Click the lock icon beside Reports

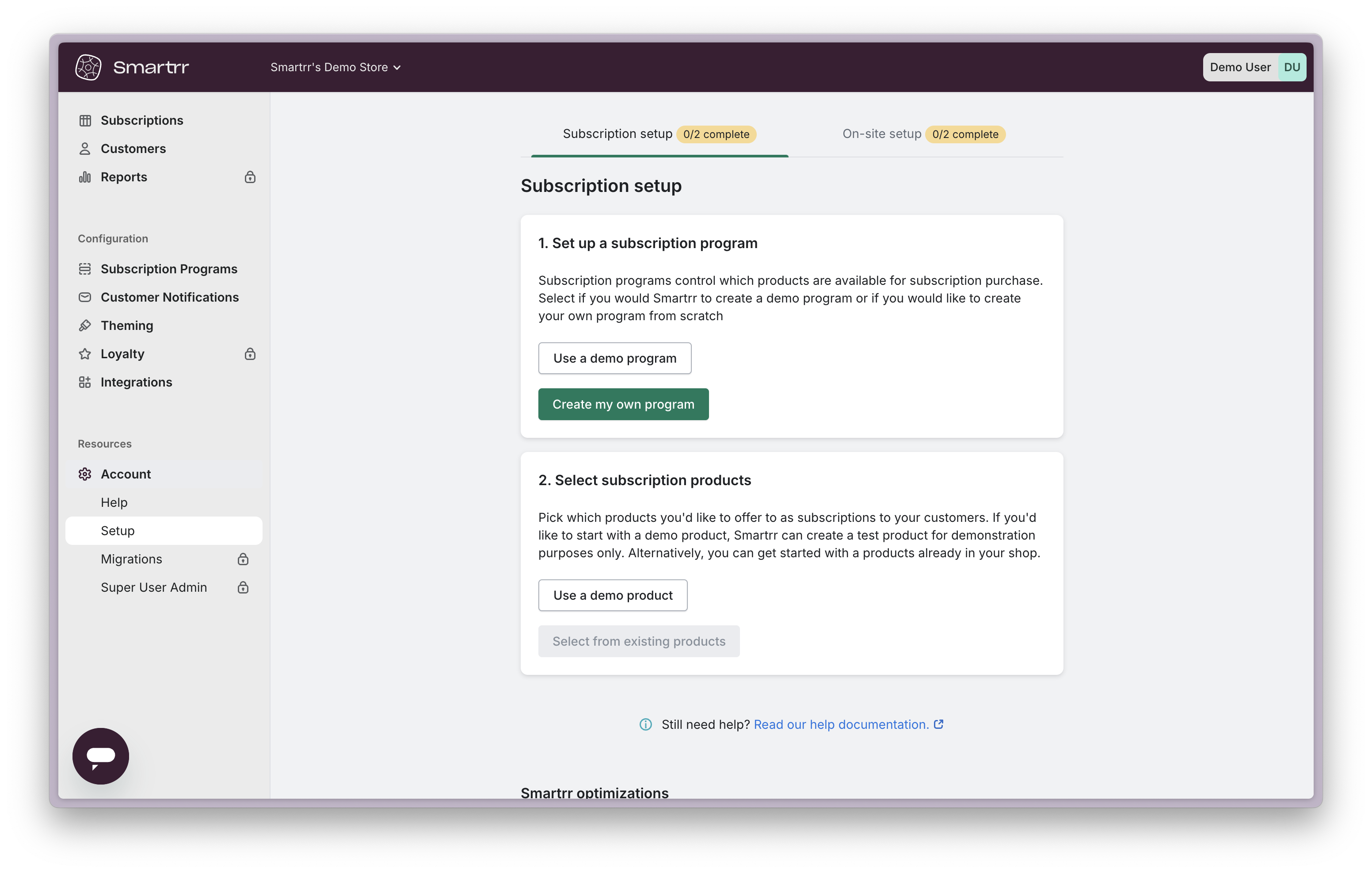point(250,177)
